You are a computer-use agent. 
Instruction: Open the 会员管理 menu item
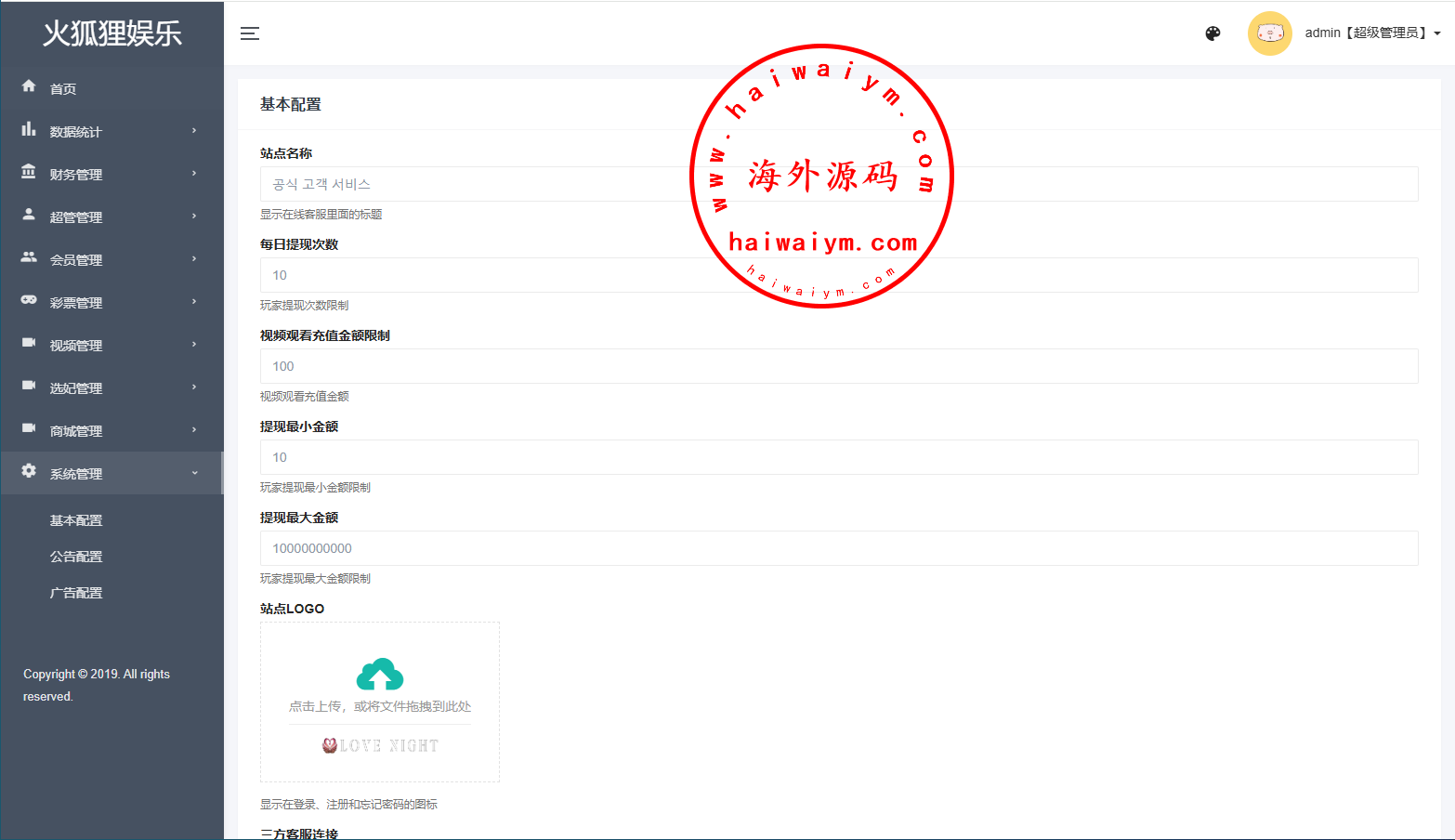coord(111,259)
